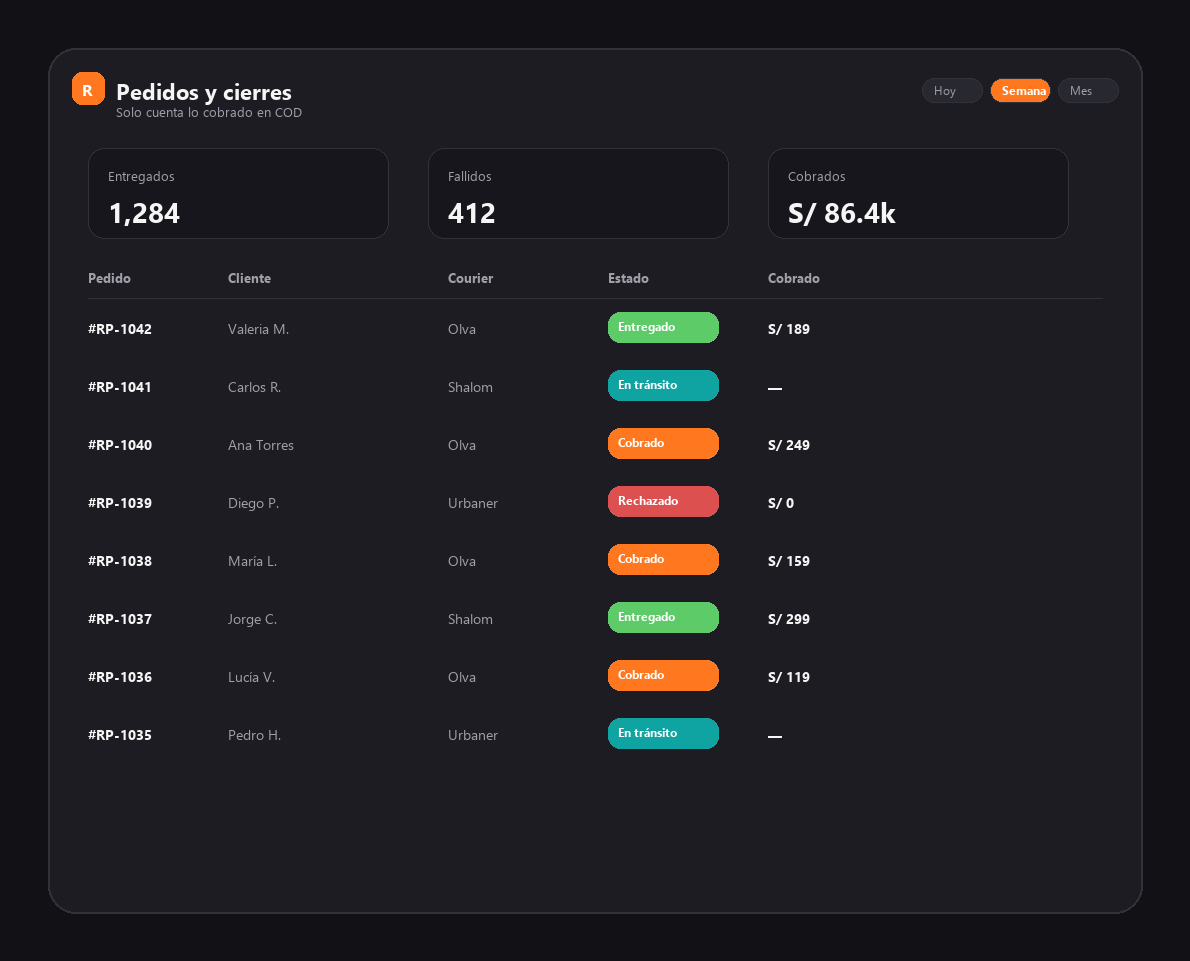Screen dimensions: 1190x961
Task: Open order #RP-1037
Action: tap(120, 619)
